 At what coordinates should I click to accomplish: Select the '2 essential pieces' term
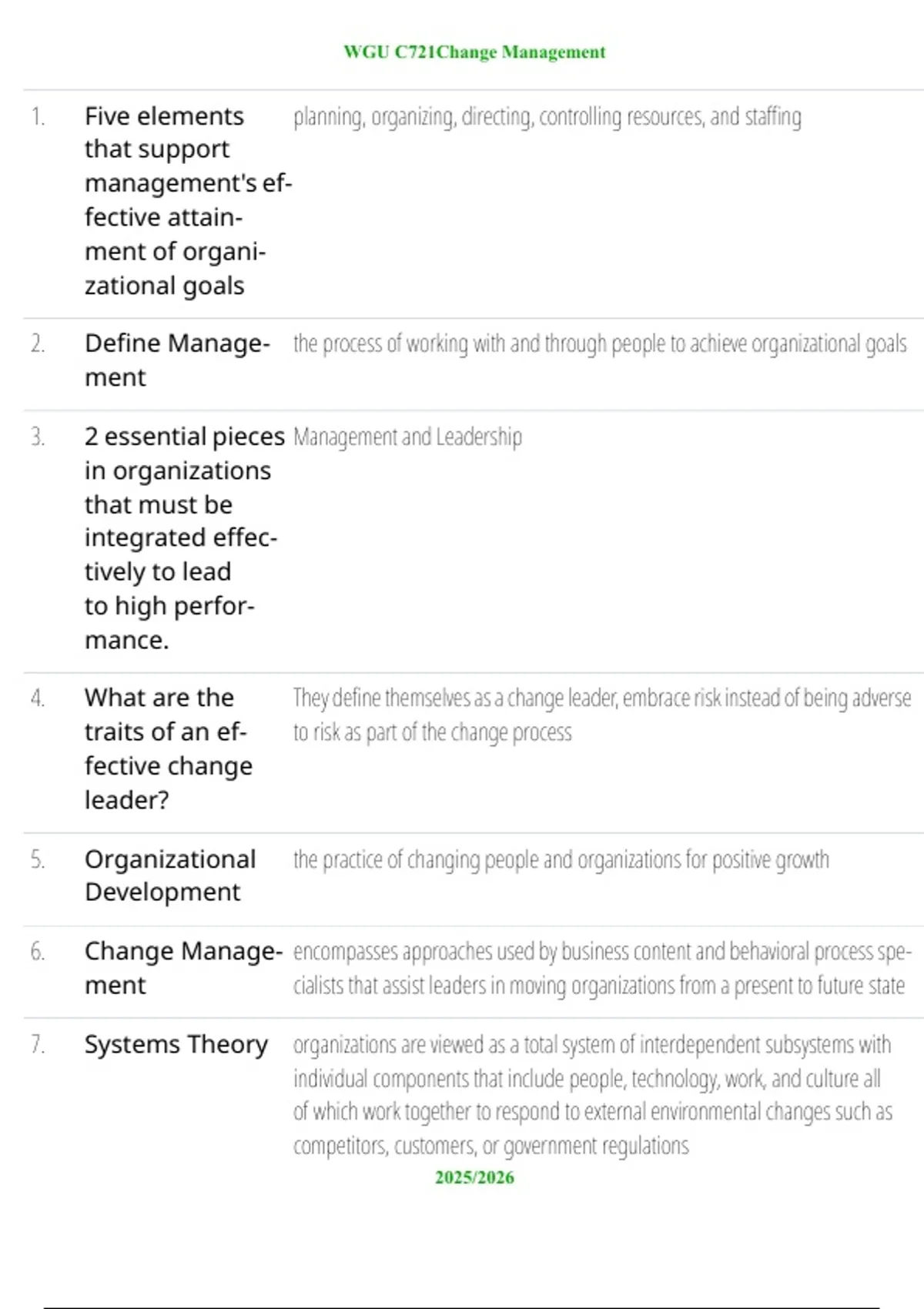(x=185, y=538)
